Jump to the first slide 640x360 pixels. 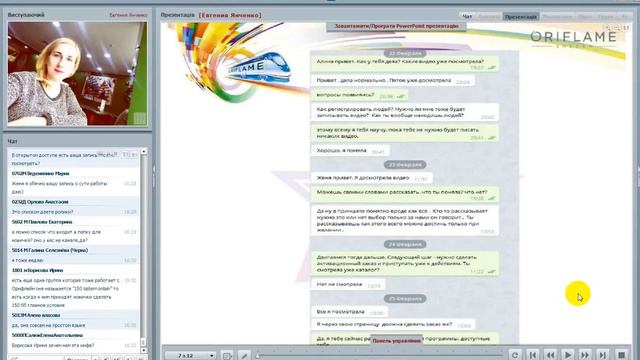click(533, 355)
